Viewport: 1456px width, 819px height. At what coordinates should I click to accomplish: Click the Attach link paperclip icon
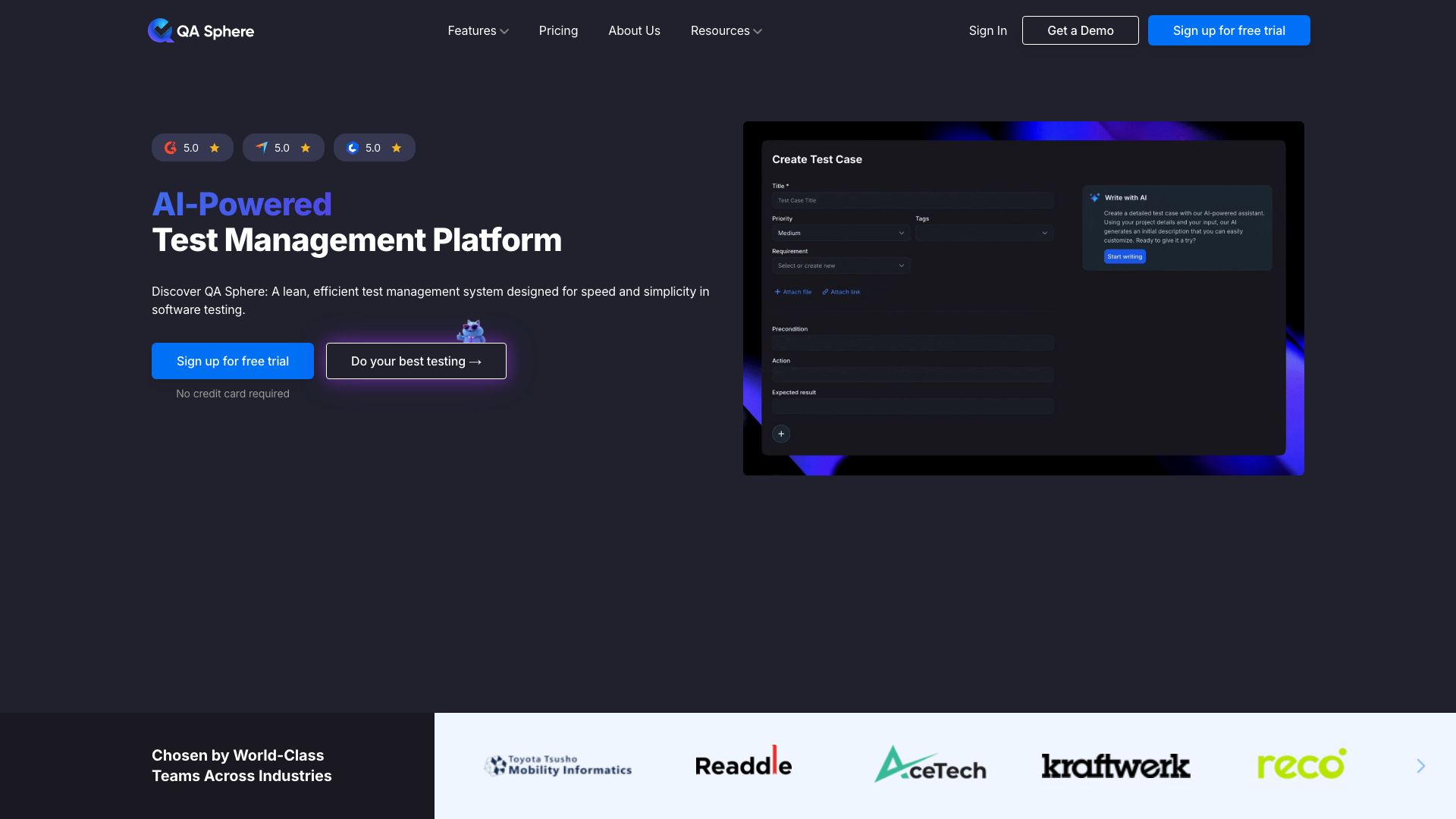825,291
